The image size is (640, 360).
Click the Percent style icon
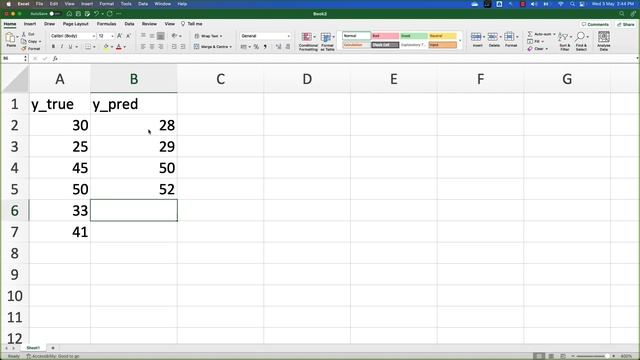tap(256, 47)
